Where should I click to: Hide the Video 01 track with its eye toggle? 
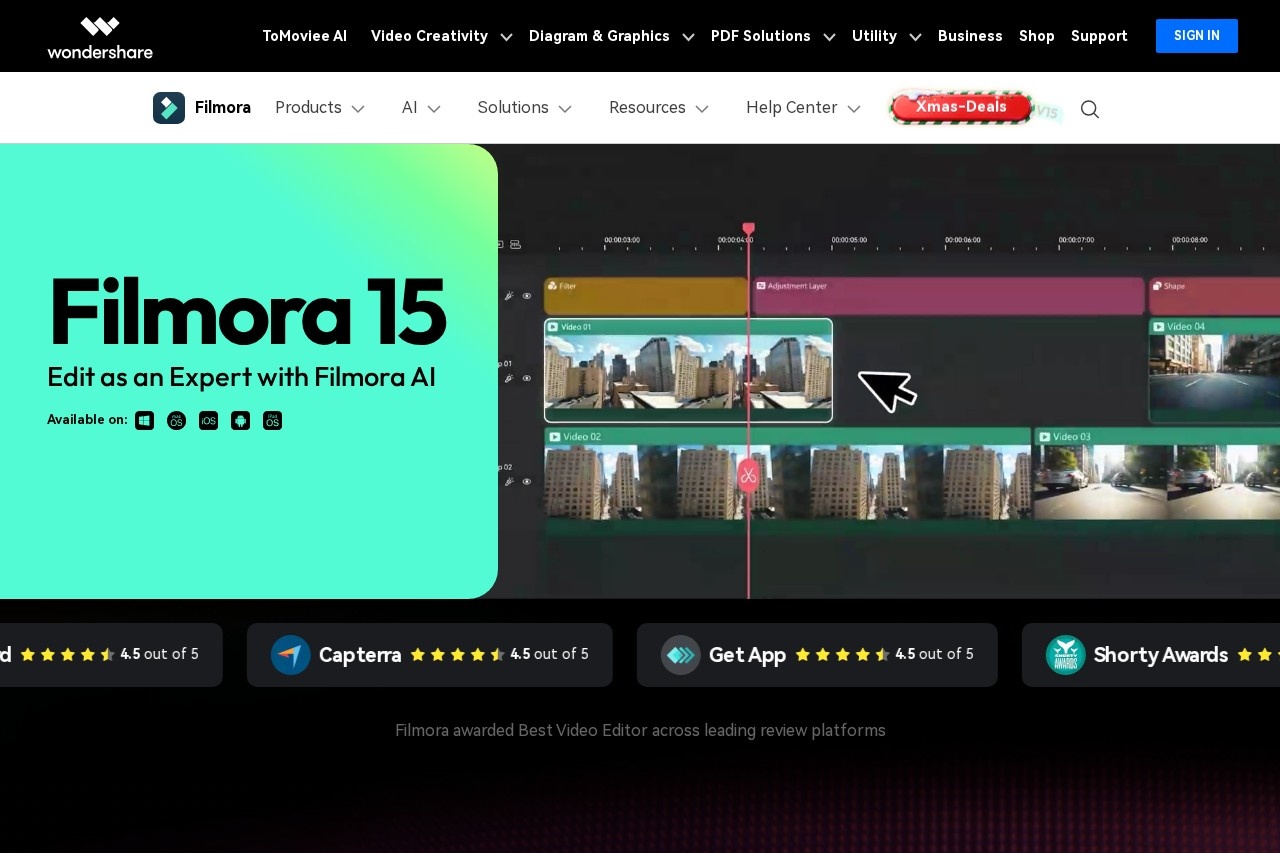click(527, 378)
